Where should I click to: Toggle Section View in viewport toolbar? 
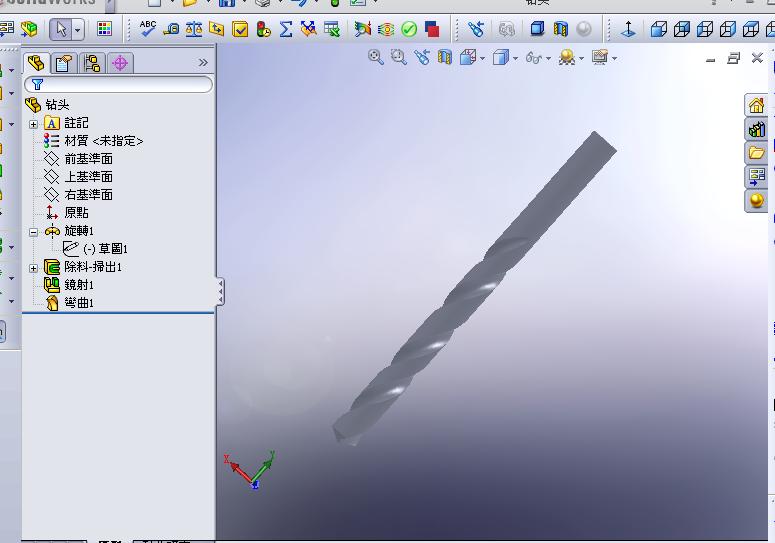(445, 57)
